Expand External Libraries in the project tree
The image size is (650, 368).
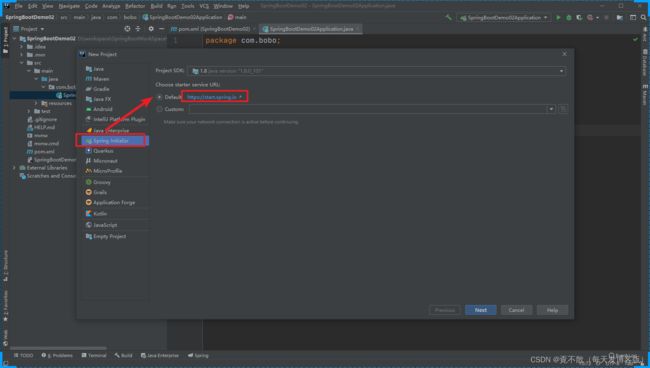(14, 168)
